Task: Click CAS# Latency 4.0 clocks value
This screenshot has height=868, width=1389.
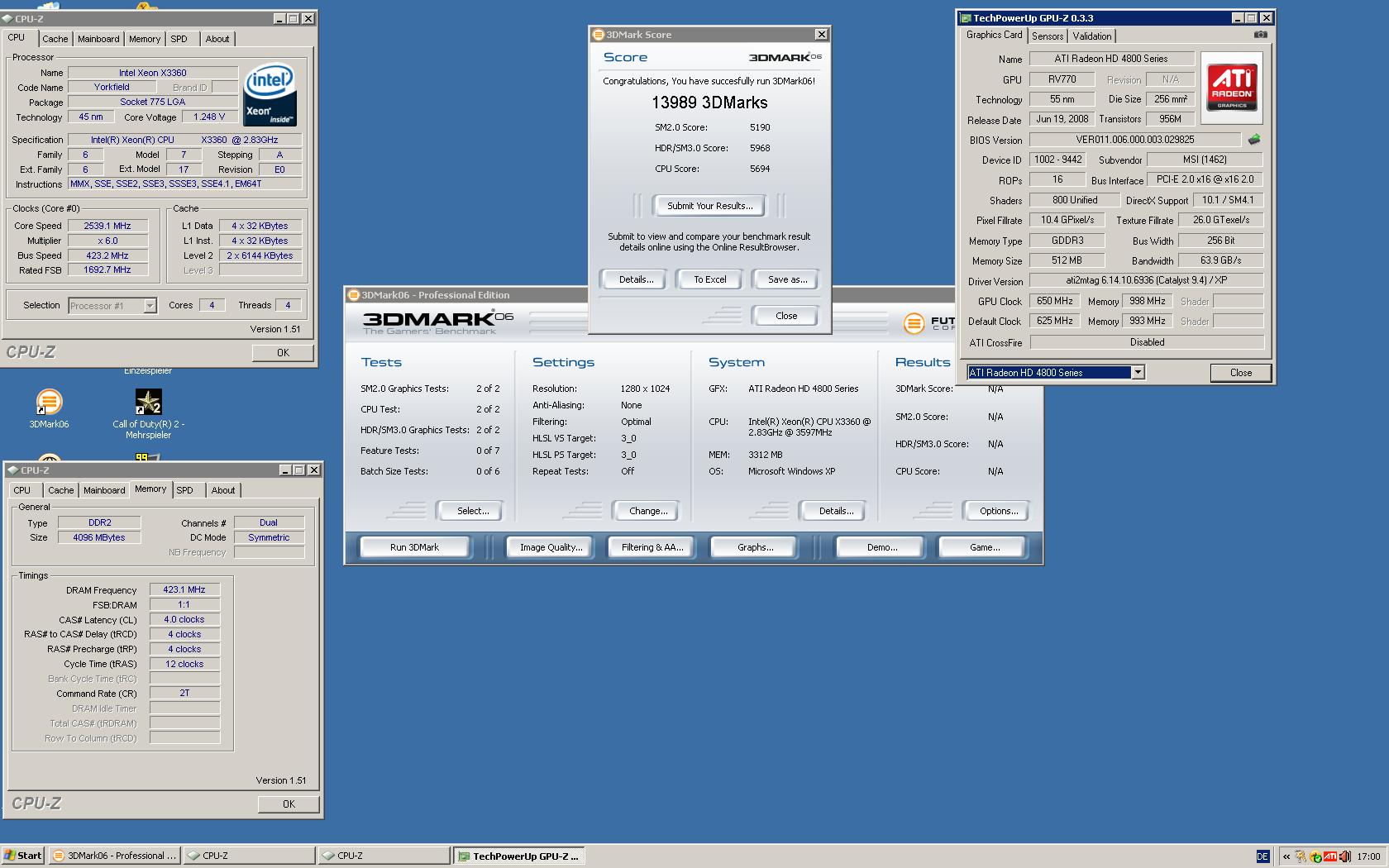Action: click(x=184, y=619)
